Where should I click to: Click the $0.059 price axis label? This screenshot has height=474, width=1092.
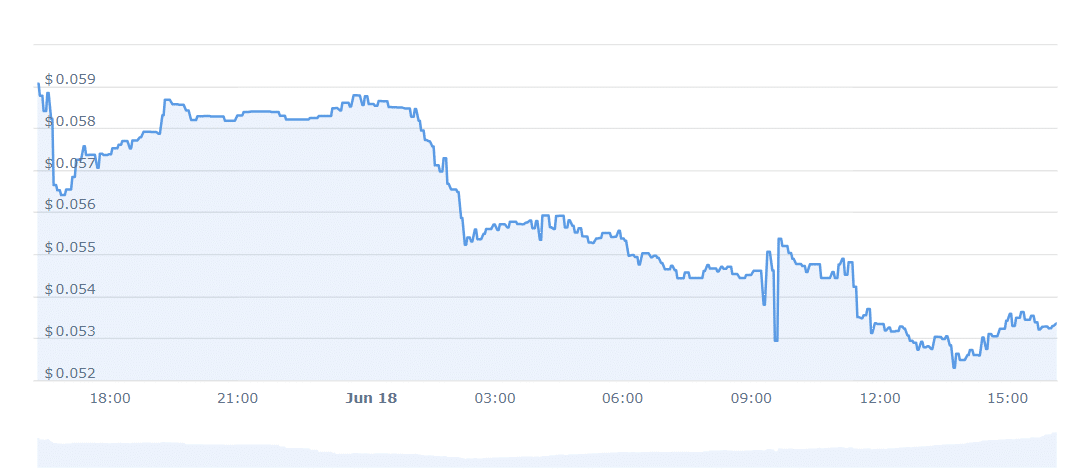[x=70, y=80]
